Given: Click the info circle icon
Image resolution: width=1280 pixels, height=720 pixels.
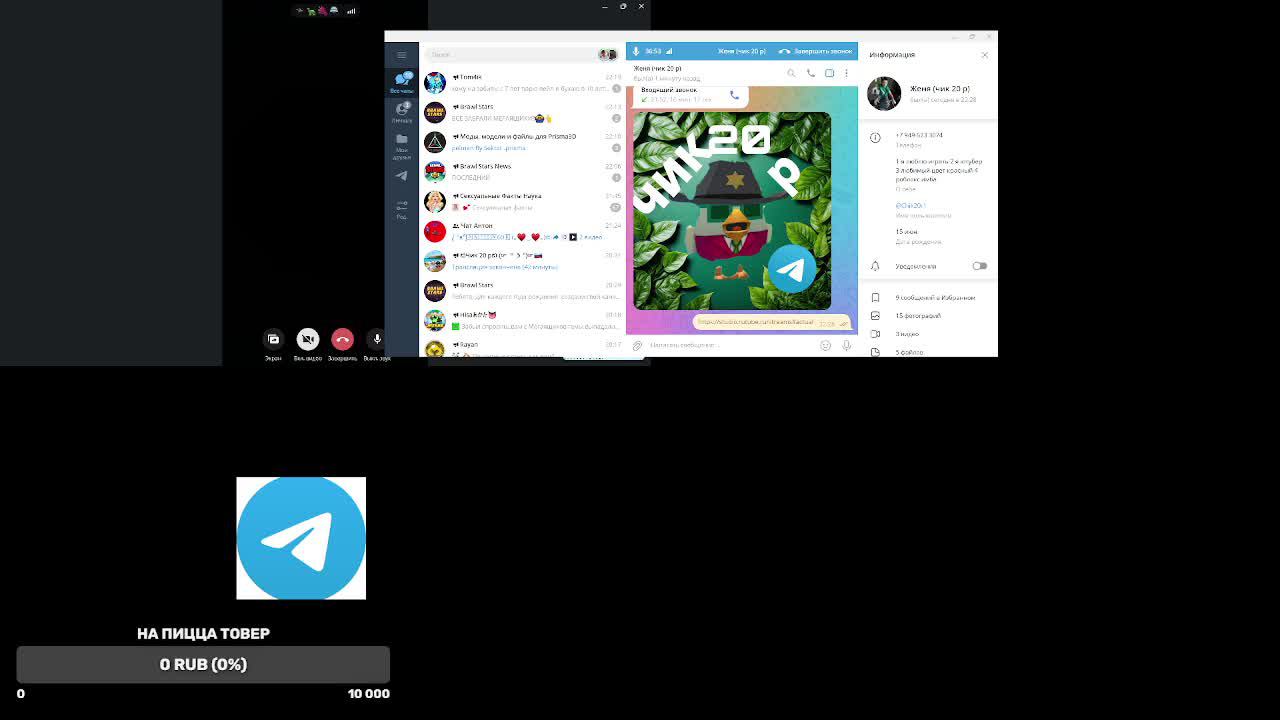Looking at the screenshot, I should [x=875, y=137].
